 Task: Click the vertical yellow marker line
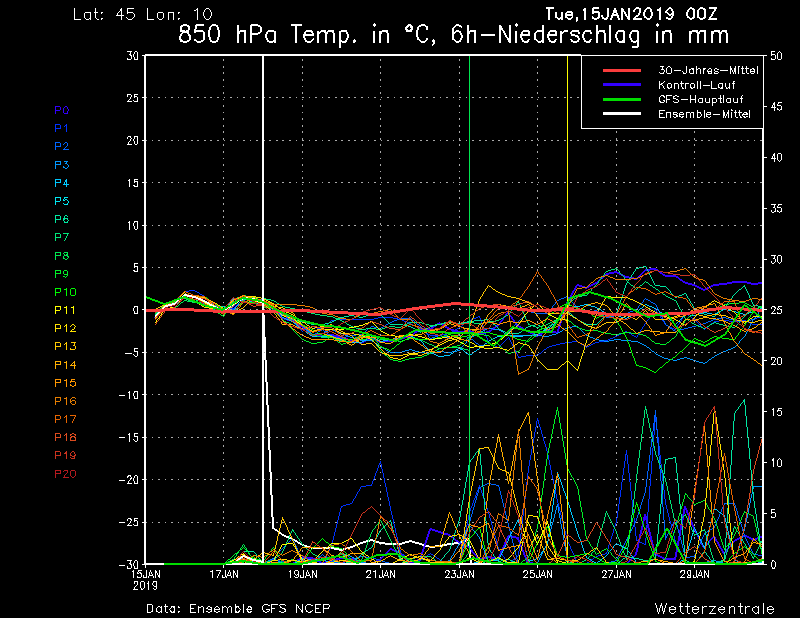(x=567, y=309)
